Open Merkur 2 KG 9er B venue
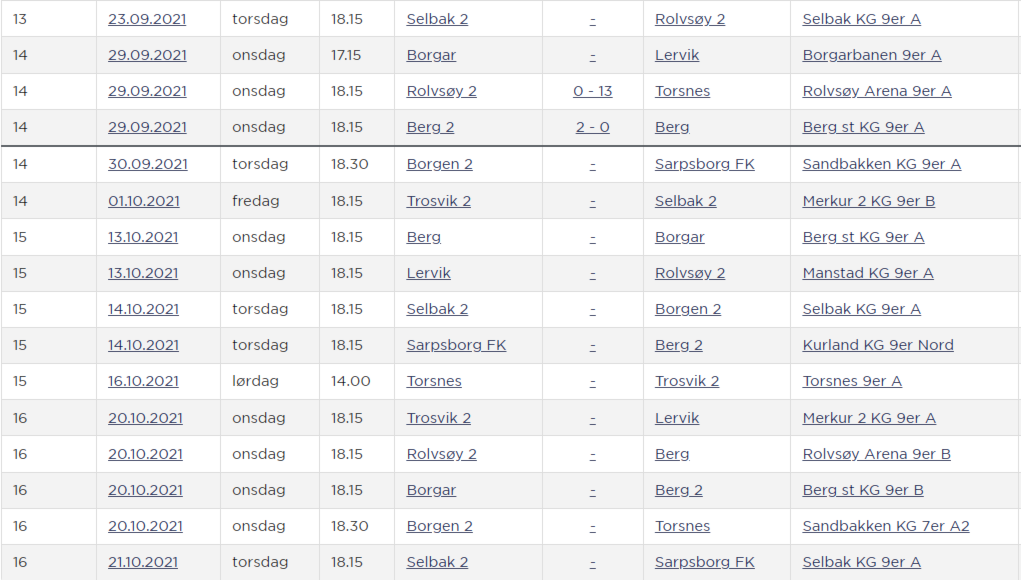 coord(869,200)
